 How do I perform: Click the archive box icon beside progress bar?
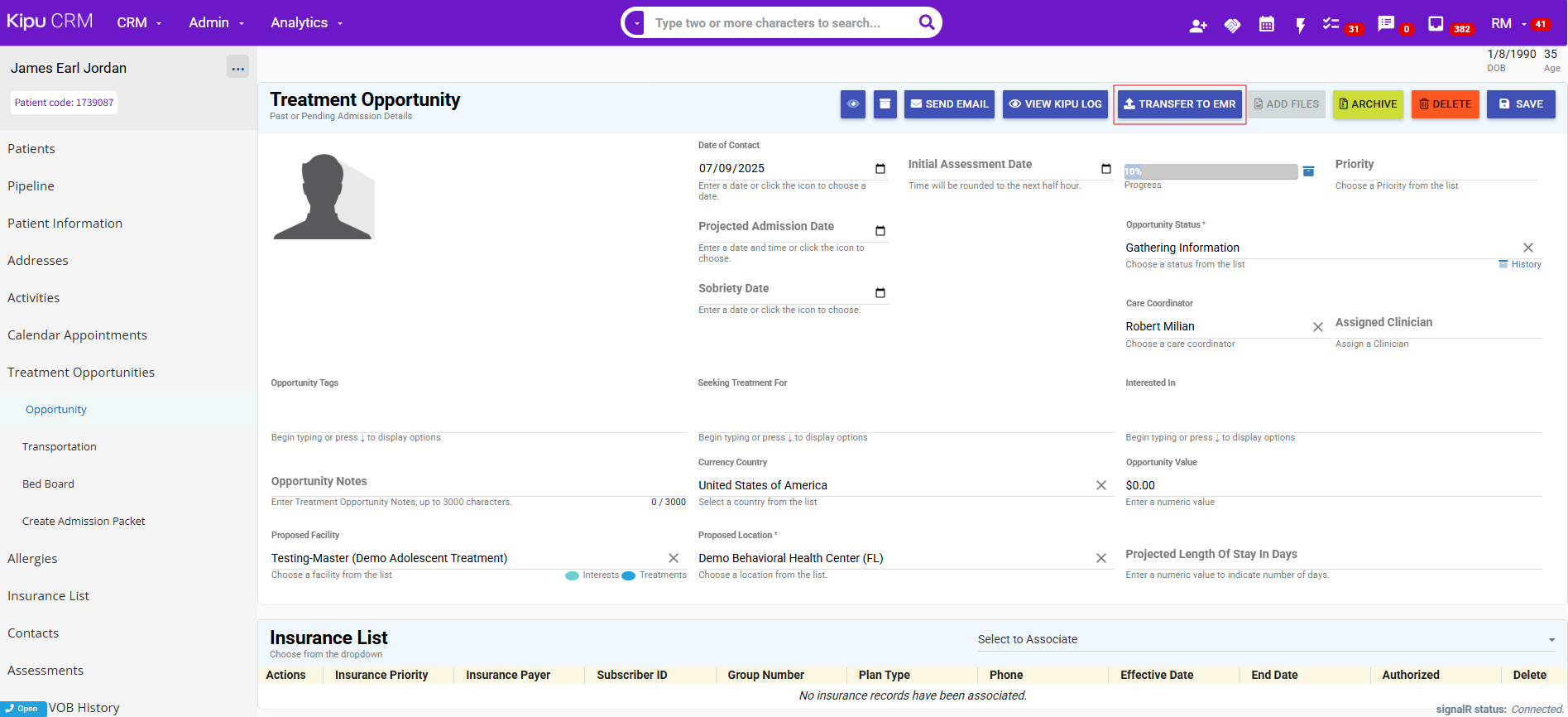tap(1308, 171)
